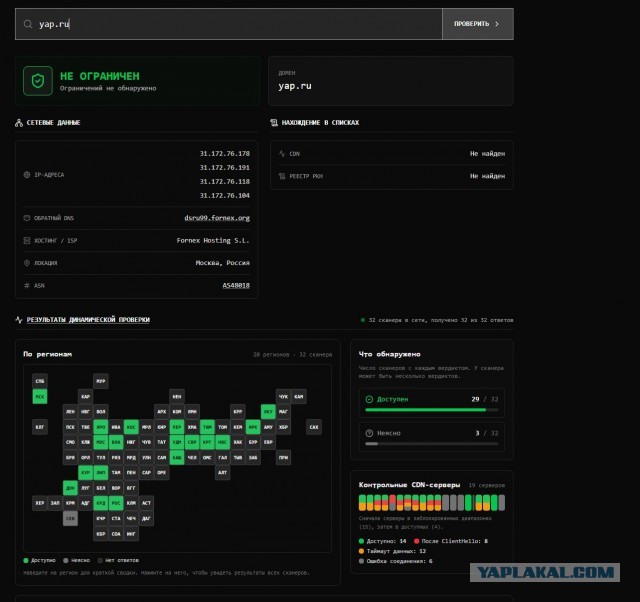Click the green shield status icon

click(38, 81)
